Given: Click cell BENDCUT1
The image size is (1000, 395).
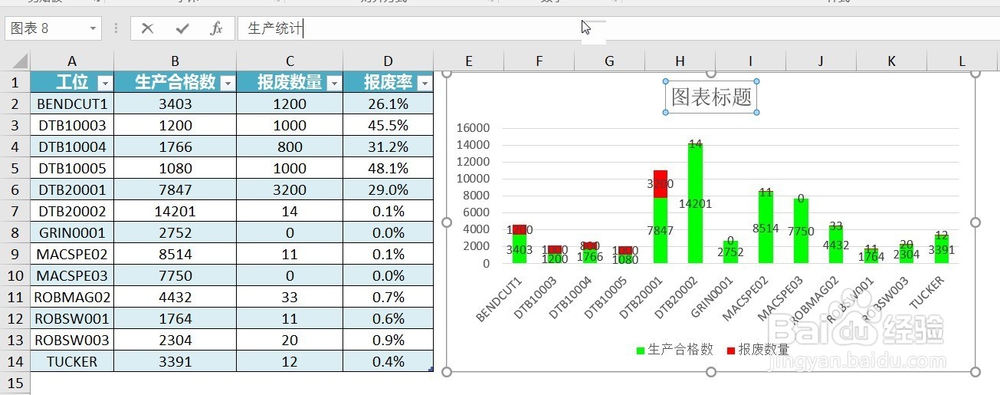Looking at the screenshot, I should pos(72,103).
